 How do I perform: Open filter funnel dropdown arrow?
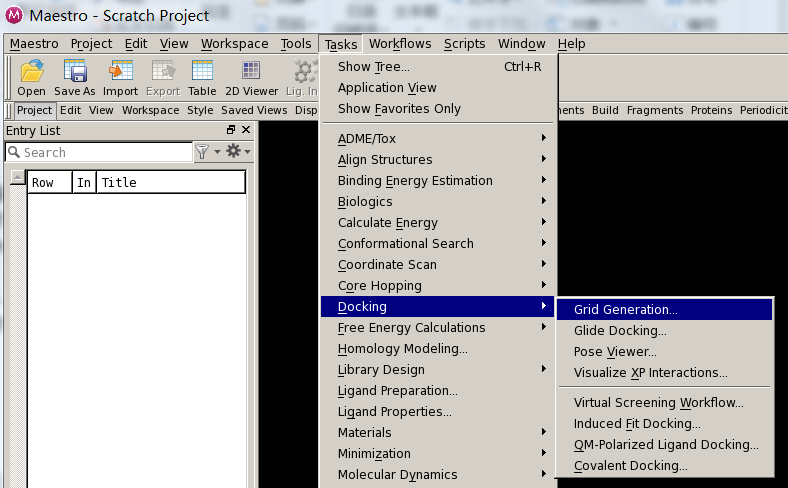point(217,152)
